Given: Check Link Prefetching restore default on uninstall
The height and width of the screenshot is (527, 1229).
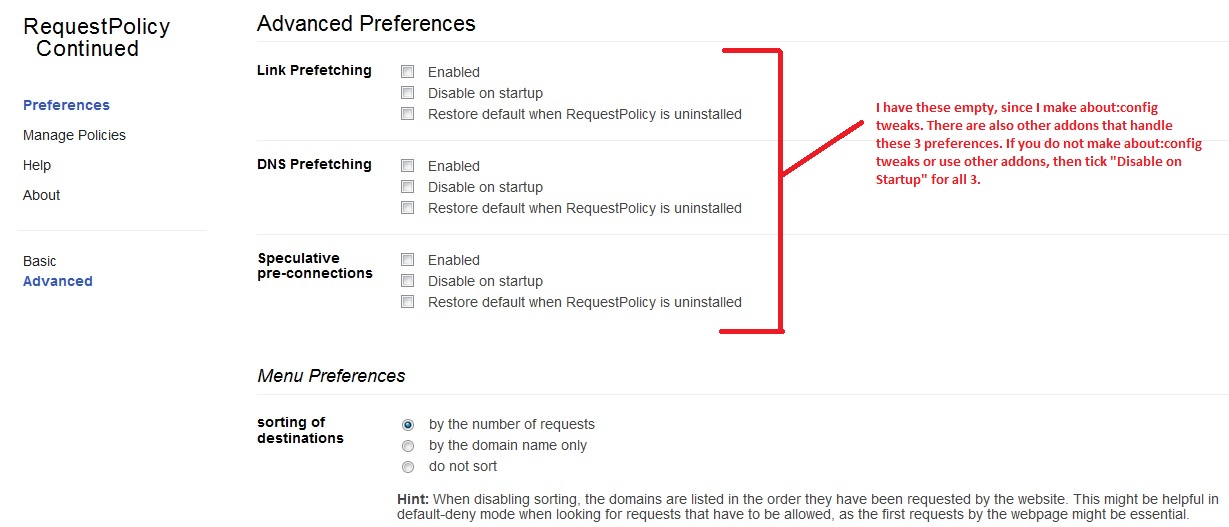Looking at the screenshot, I should click(407, 114).
